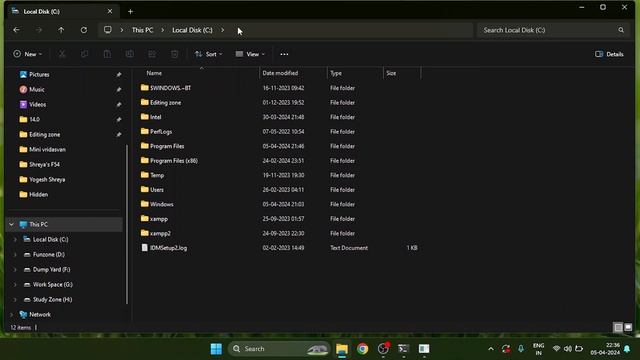Switch to details list view icon in status bar

(618, 327)
